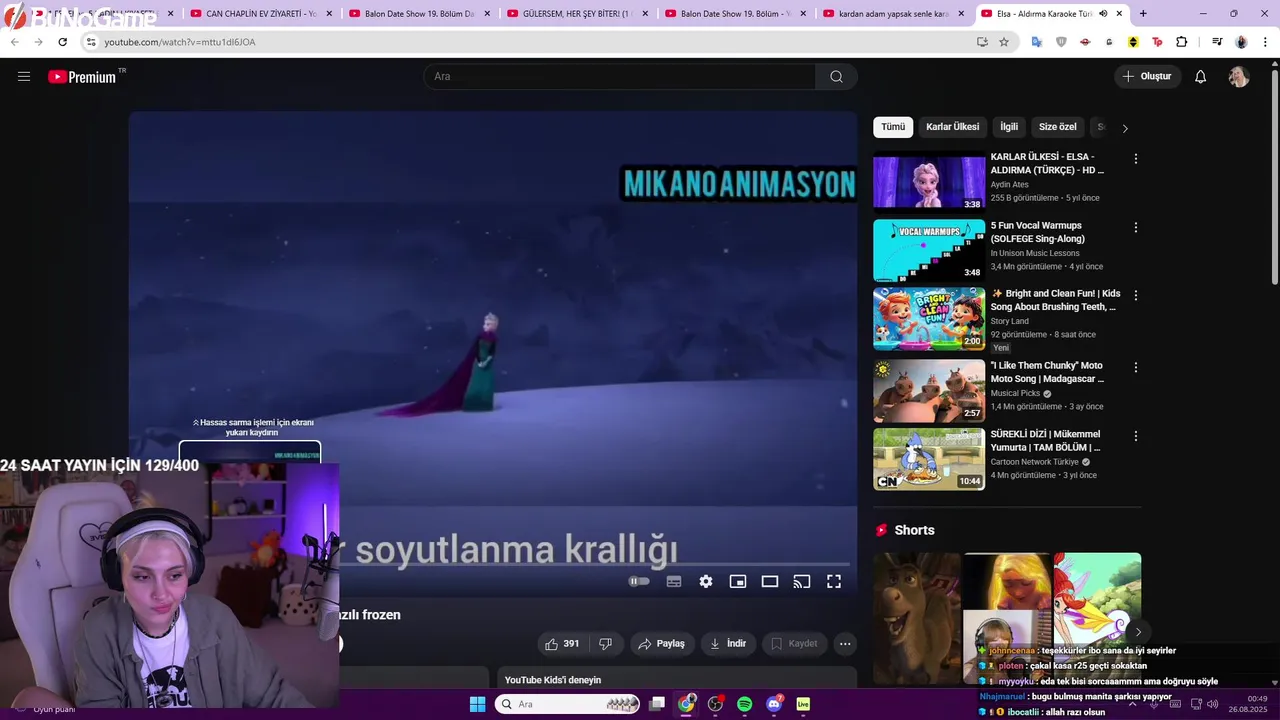Open options menu for KARLAR ÜLKESİ ELSA video

1135,159
